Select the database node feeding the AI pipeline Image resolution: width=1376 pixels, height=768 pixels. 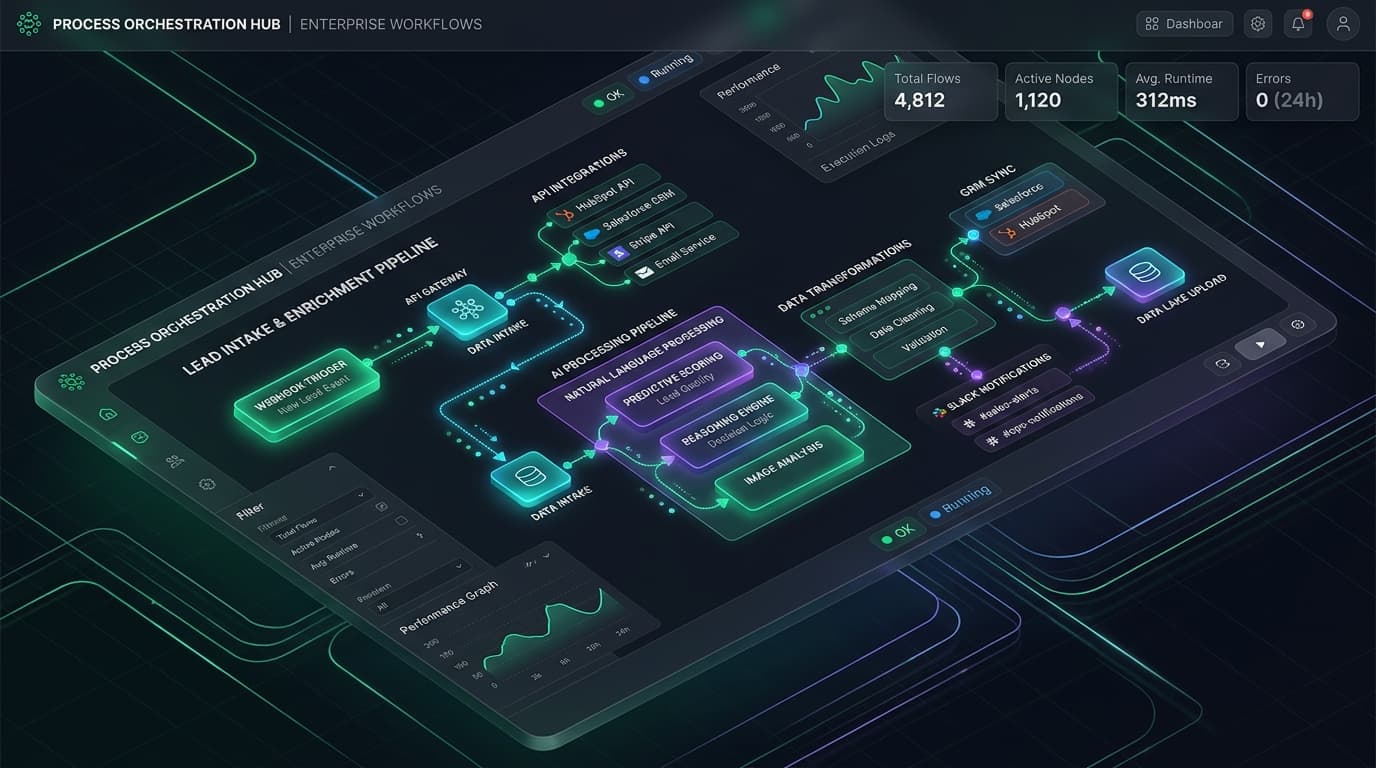pos(530,477)
